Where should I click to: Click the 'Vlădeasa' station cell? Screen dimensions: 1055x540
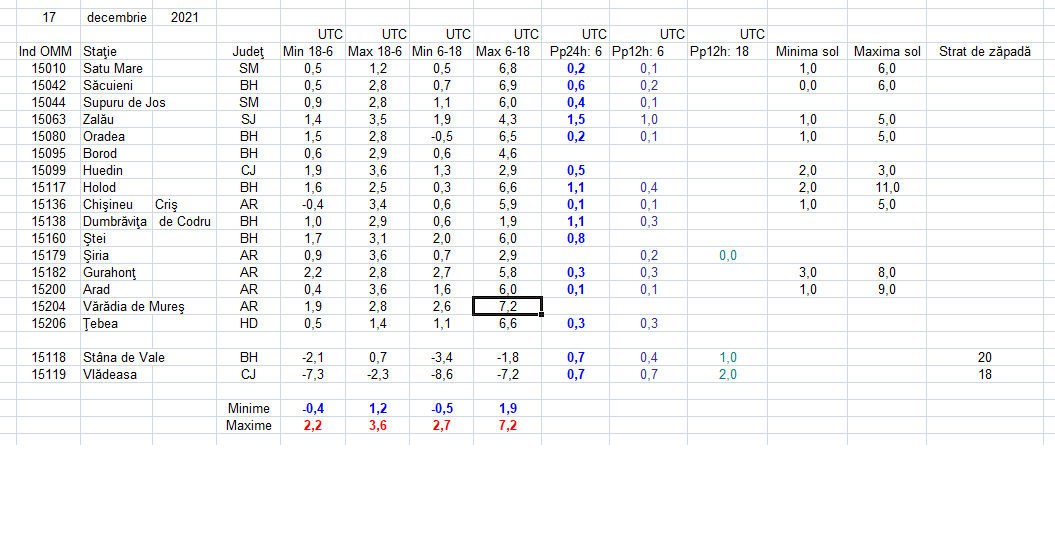116,375
